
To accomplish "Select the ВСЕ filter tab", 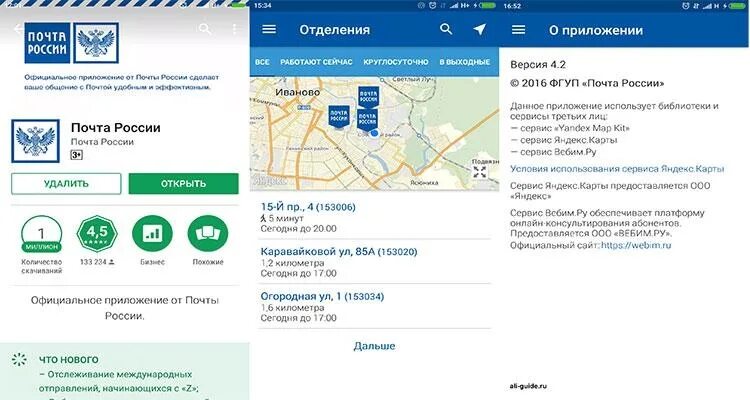I will [262, 62].
